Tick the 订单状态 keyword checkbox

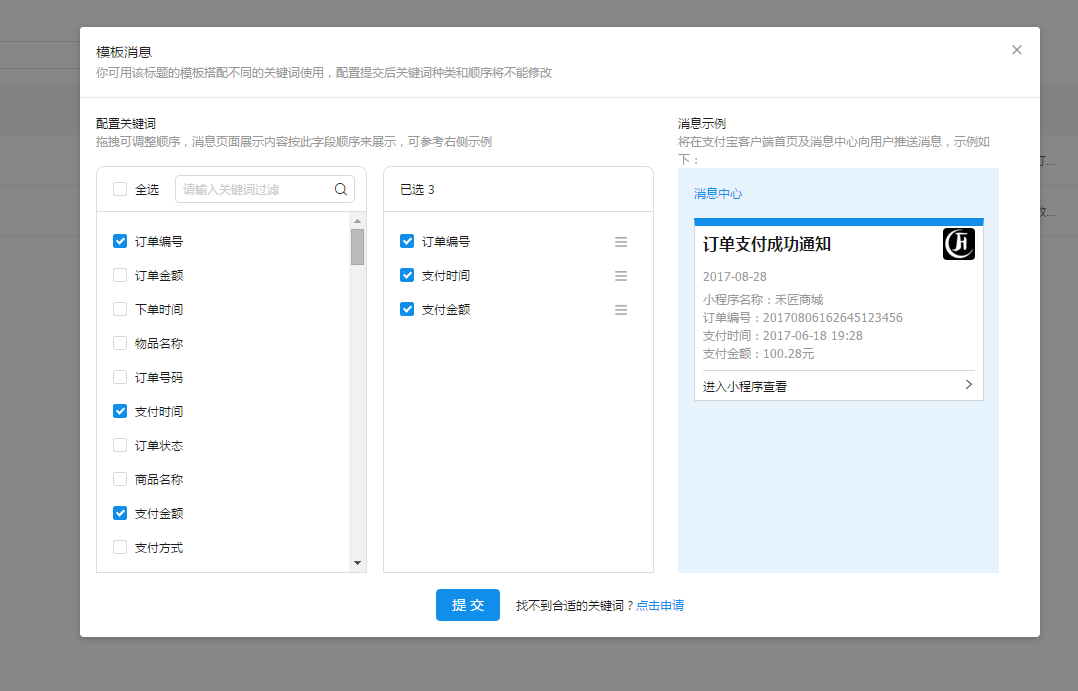tap(120, 445)
